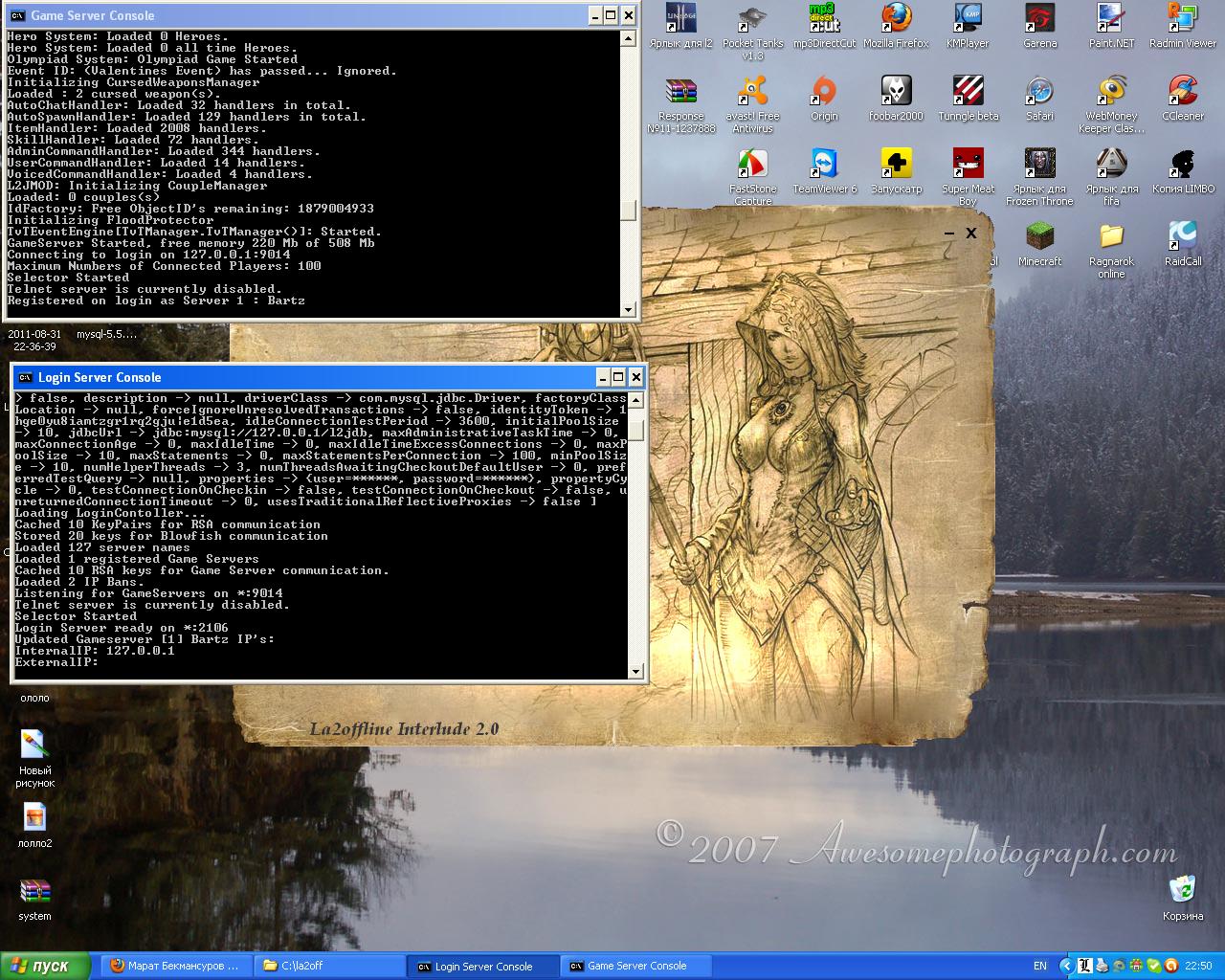Viewport: 1225px width, 980px height.
Task: Maximize the Login Server Console window
Action: [x=618, y=377]
